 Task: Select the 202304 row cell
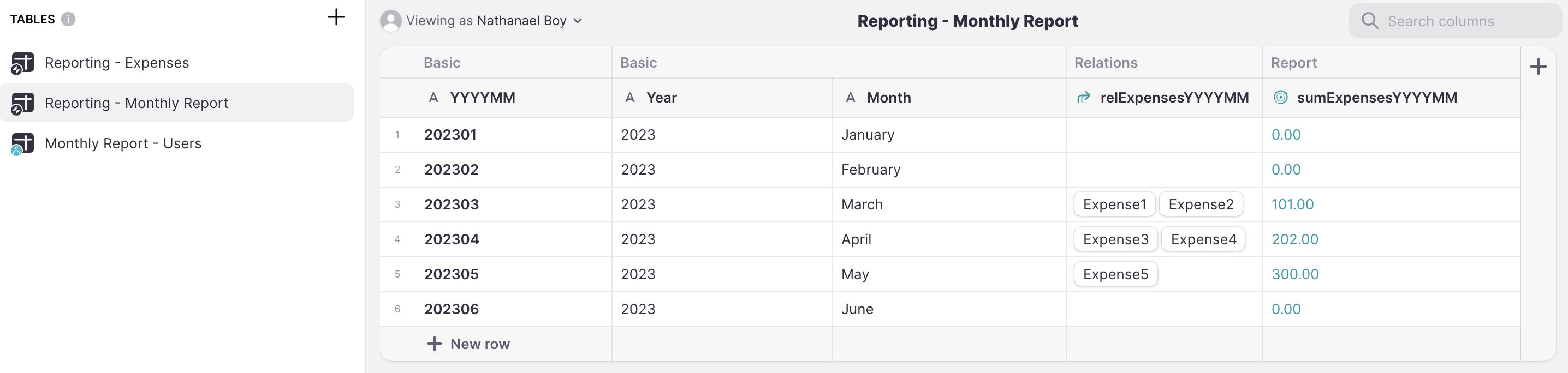pyautogui.click(x=452, y=239)
